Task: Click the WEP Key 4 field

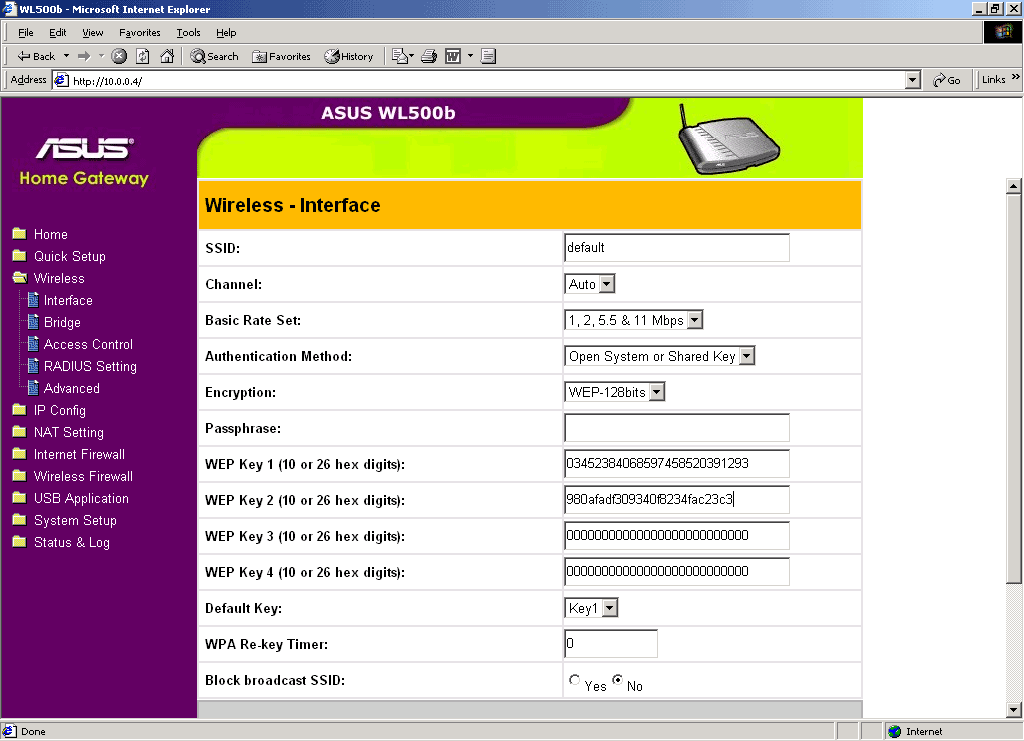Action: (677, 571)
